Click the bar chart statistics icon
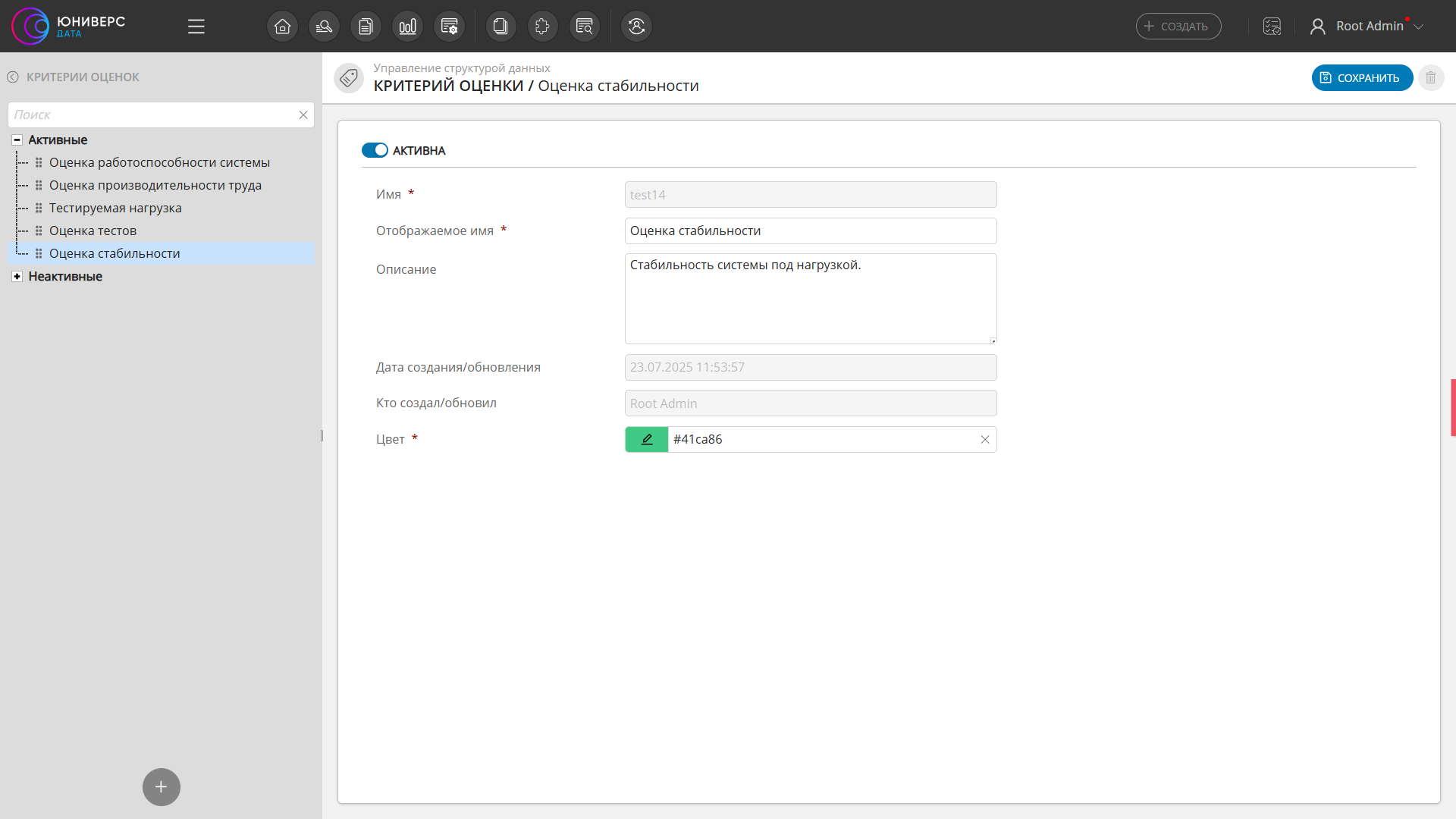Viewport: 1456px width, 819px height. coord(407,27)
